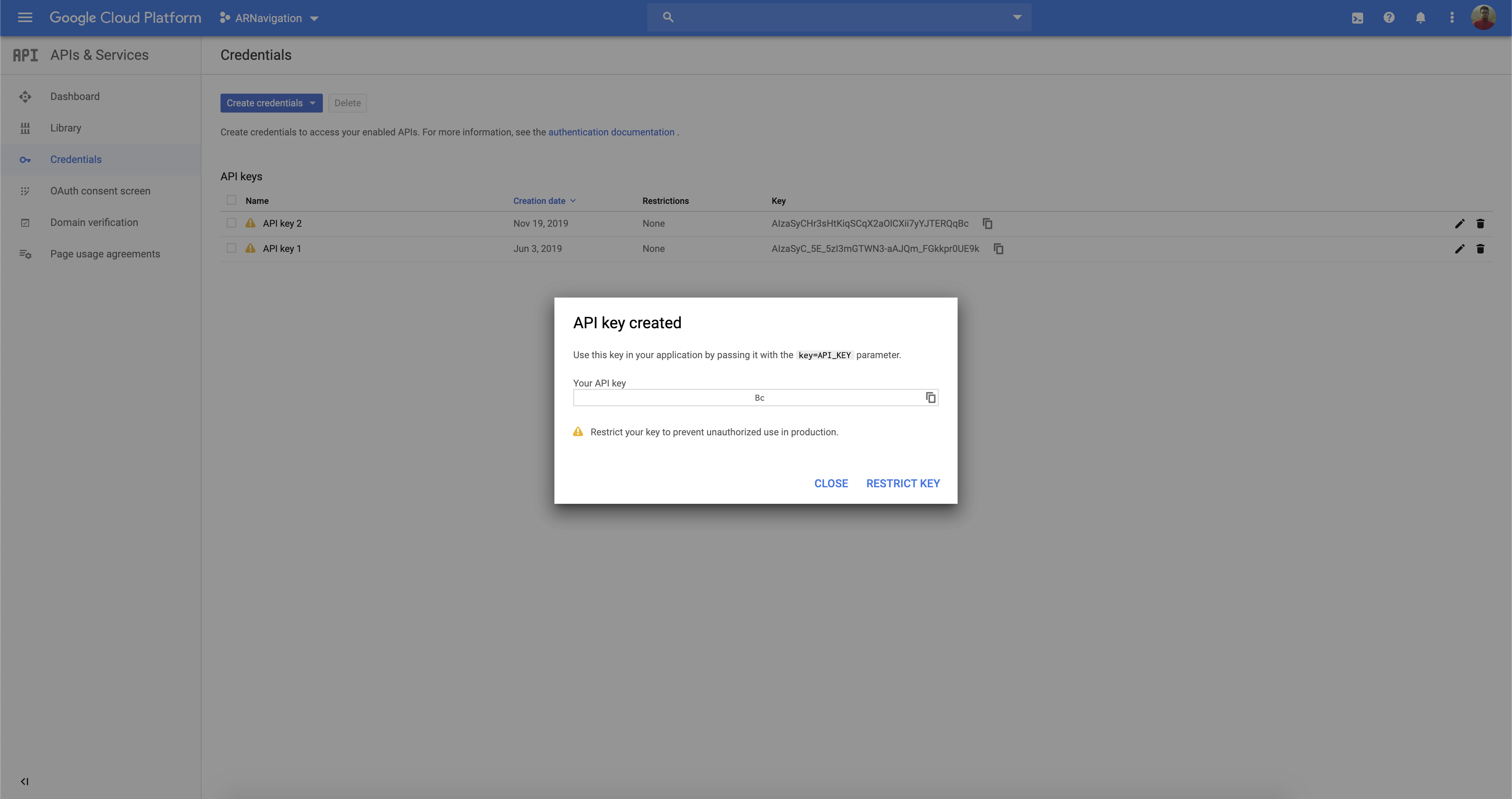Screen dimensions: 1512x799
Task: Click the Dashboard sidebar icon
Action: point(25,97)
